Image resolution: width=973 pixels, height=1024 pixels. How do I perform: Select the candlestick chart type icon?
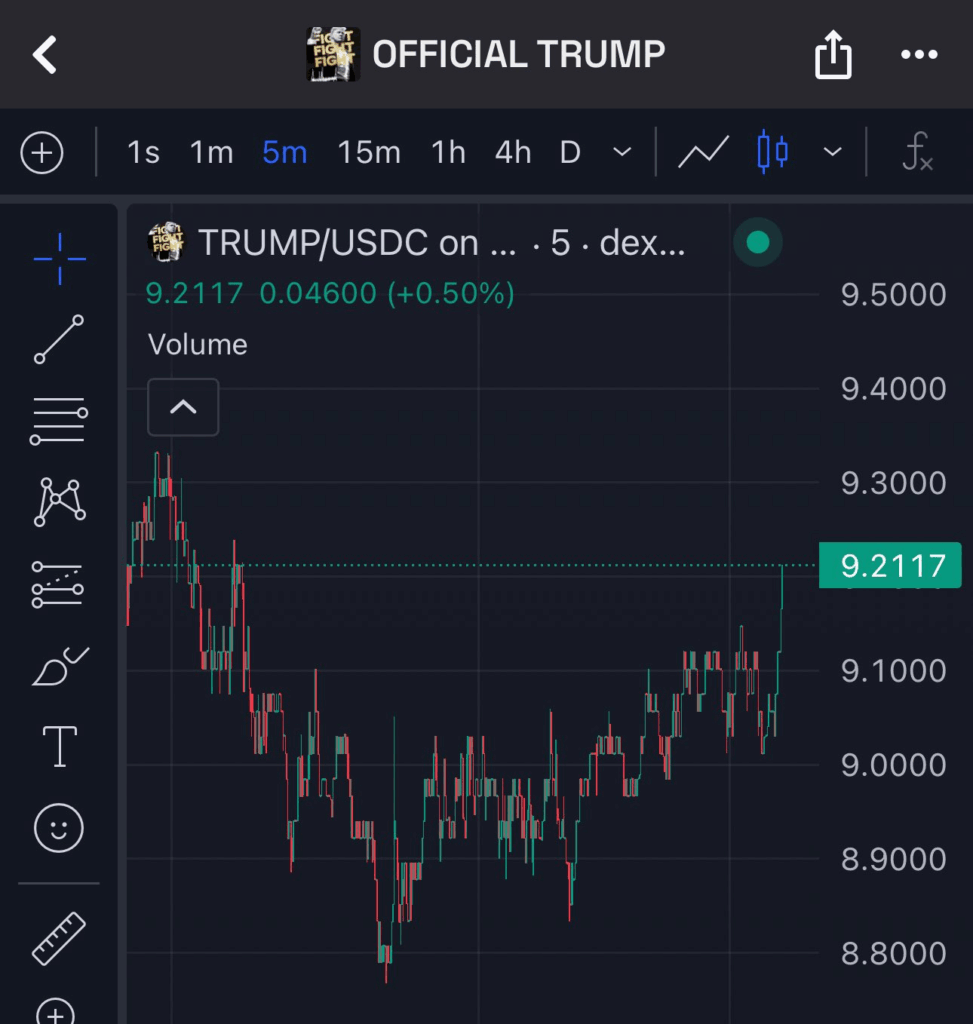773,152
